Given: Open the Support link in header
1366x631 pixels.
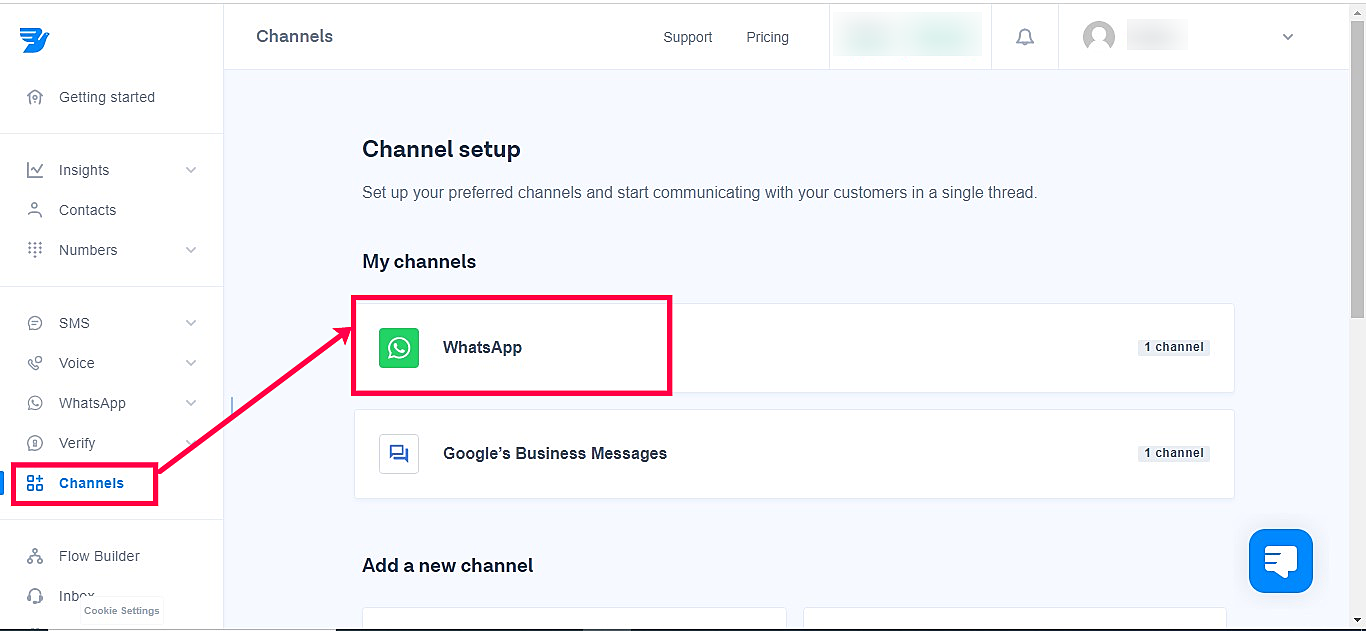Looking at the screenshot, I should click(688, 37).
